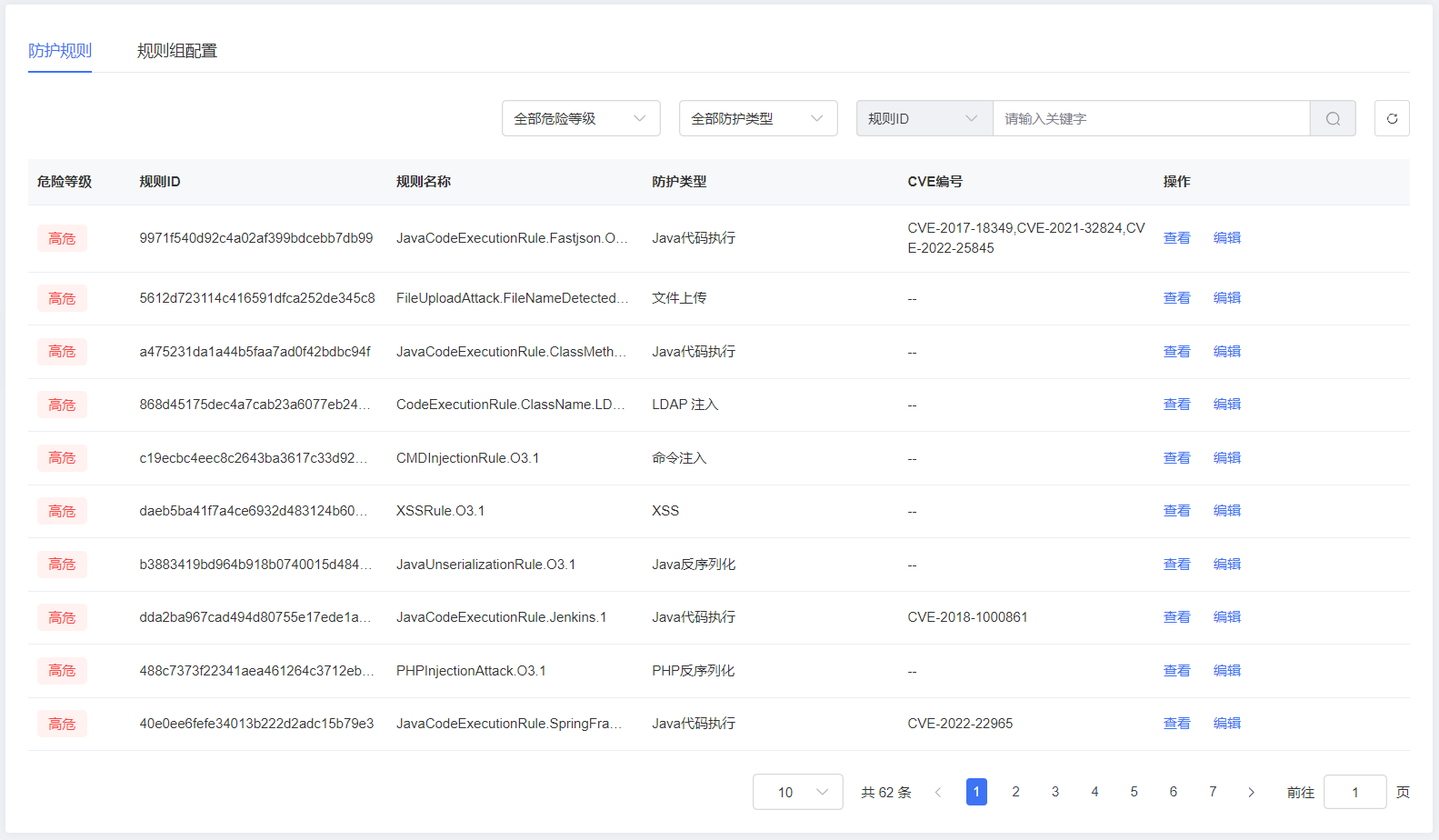Open 全部防护类型 dropdown
The width and height of the screenshot is (1439, 840).
[x=758, y=118]
